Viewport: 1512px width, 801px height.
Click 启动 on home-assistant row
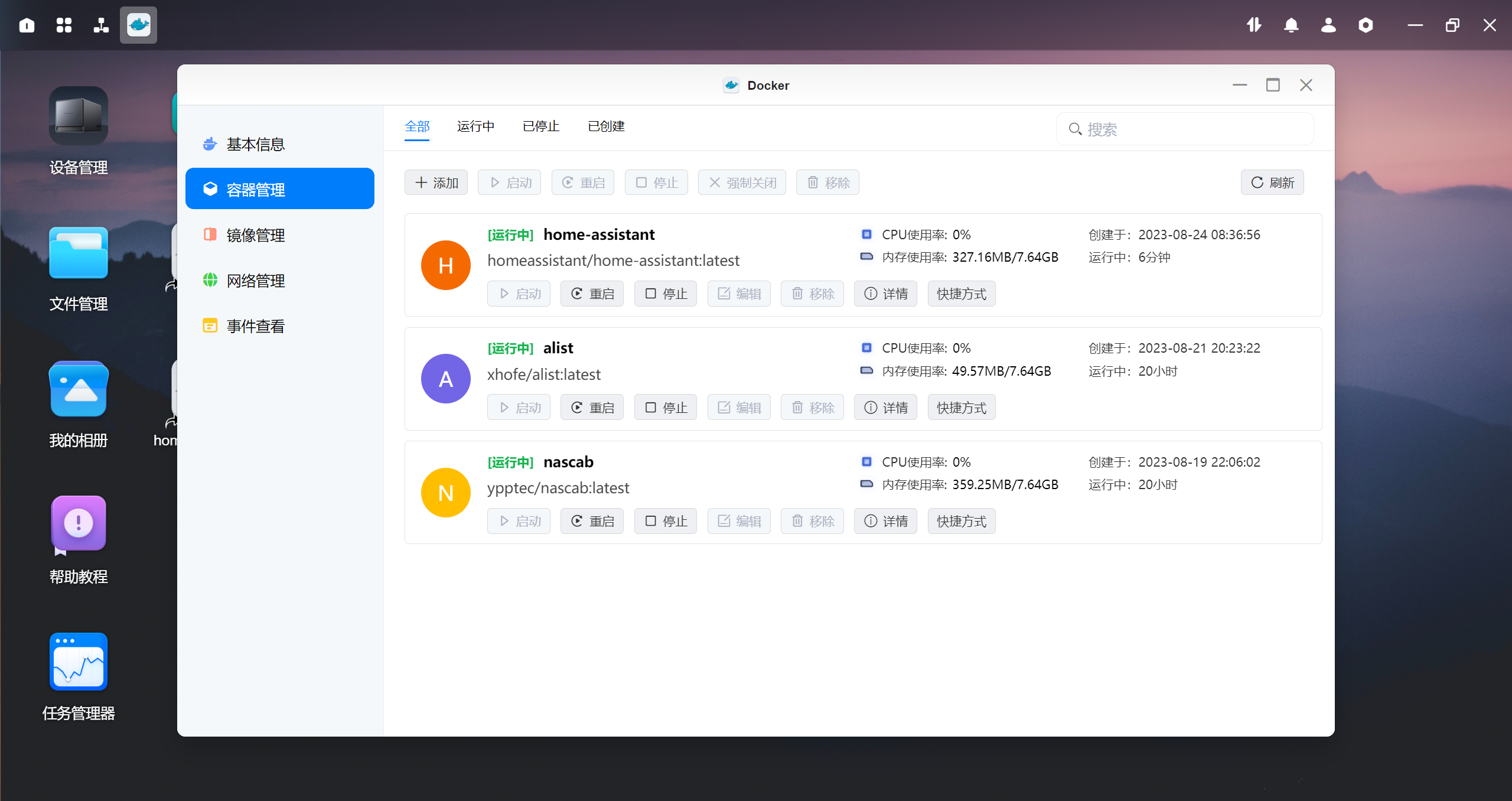tap(519, 294)
